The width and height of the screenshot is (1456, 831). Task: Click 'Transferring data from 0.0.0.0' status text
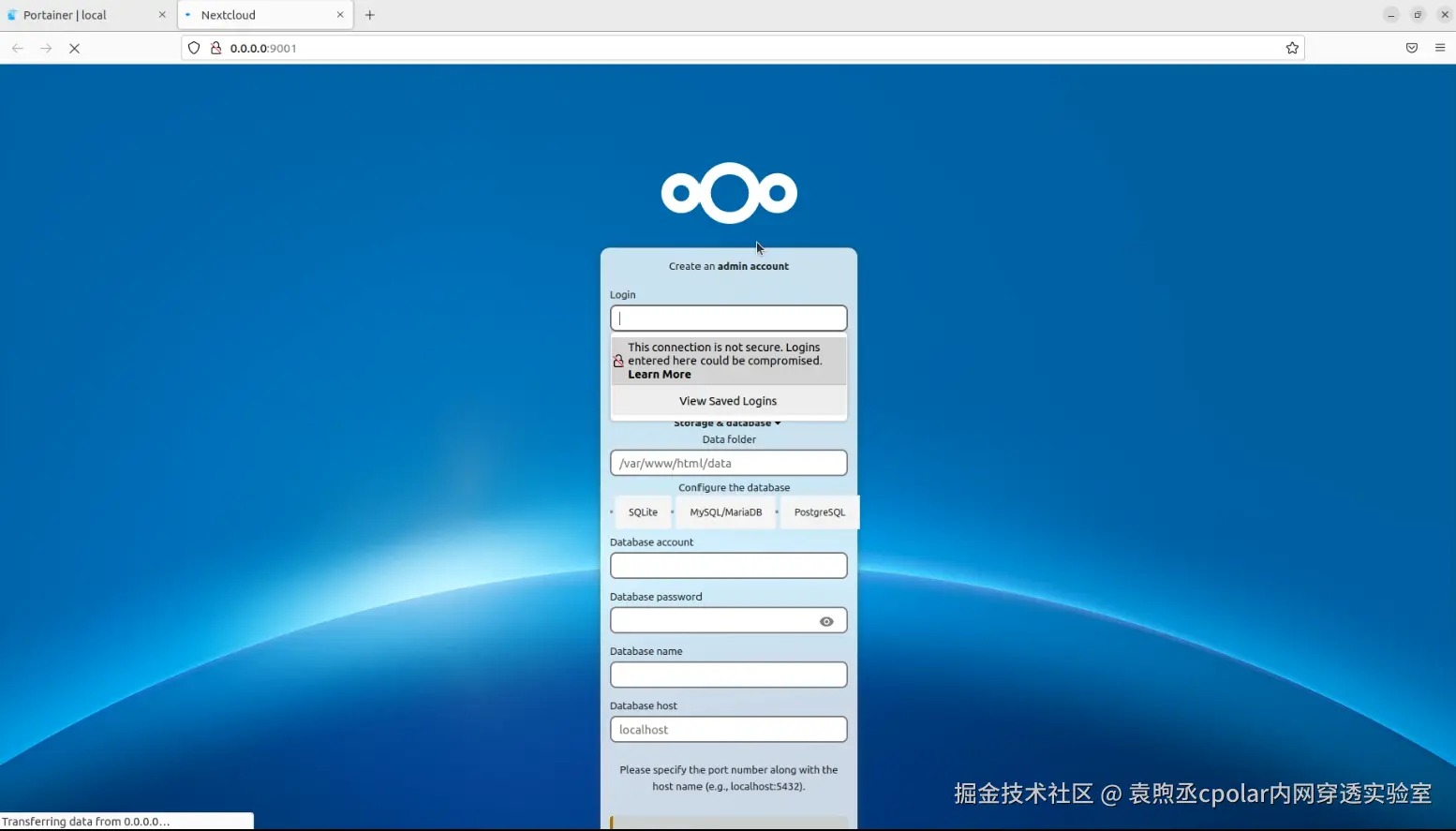coord(86,822)
